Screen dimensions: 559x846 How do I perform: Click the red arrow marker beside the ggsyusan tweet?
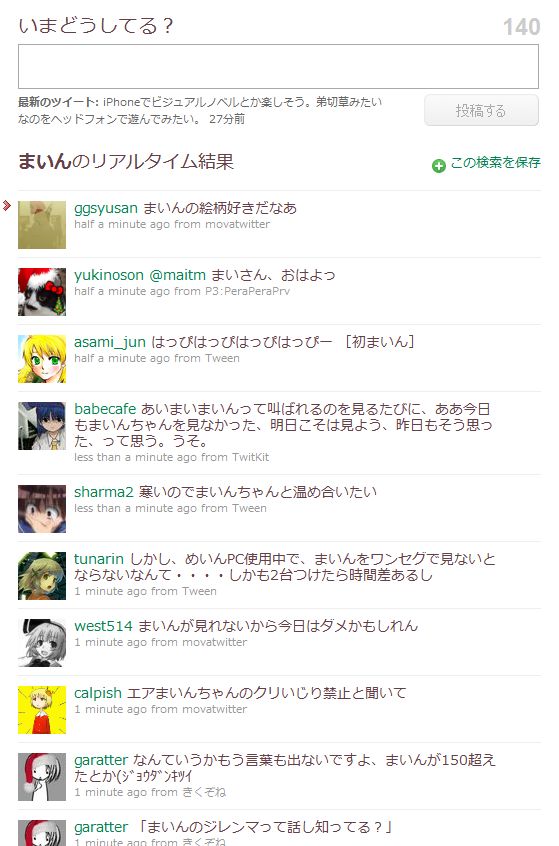(6, 205)
